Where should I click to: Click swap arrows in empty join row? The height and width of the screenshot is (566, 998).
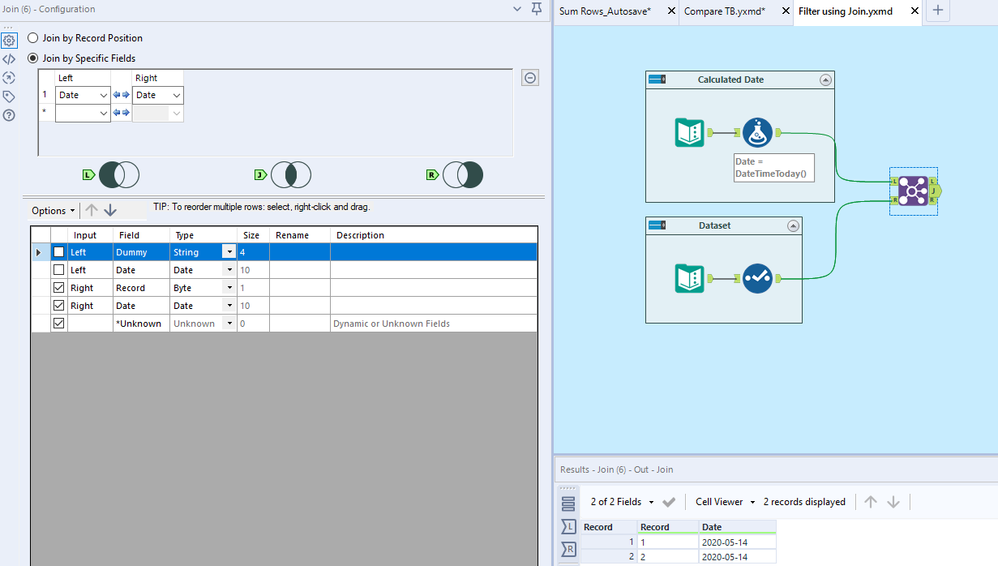click(x=121, y=113)
